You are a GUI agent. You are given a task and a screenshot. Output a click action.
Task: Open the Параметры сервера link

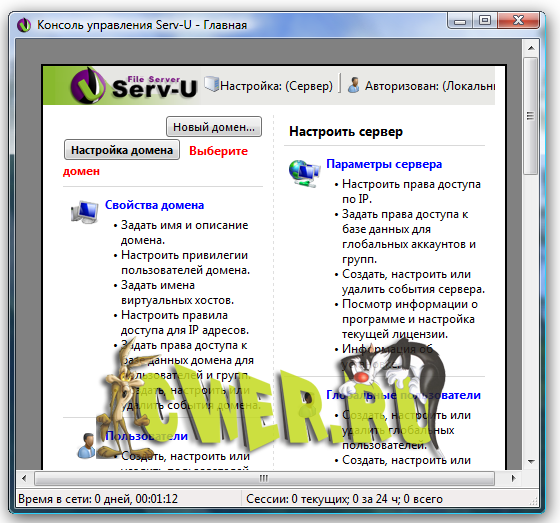tap(384, 164)
